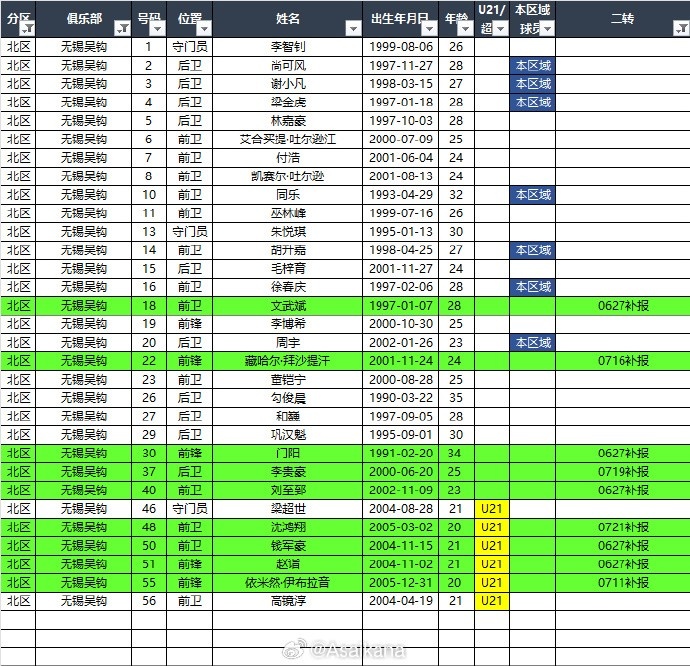The width and height of the screenshot is (690, 666).
Task: Click the 0716补报 cell
Action: click(623, 360)
